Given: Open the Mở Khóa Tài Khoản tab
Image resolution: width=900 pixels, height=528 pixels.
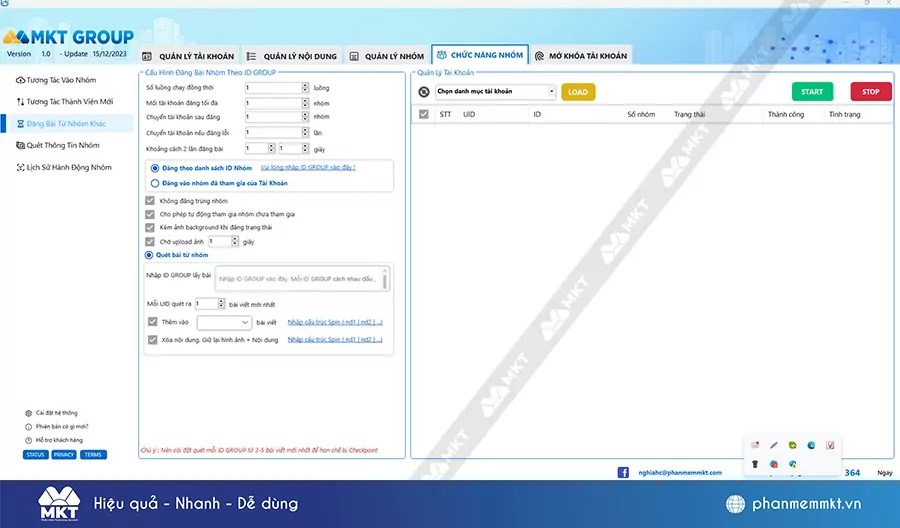Looking at the screenshot, I should coord(580,56).
